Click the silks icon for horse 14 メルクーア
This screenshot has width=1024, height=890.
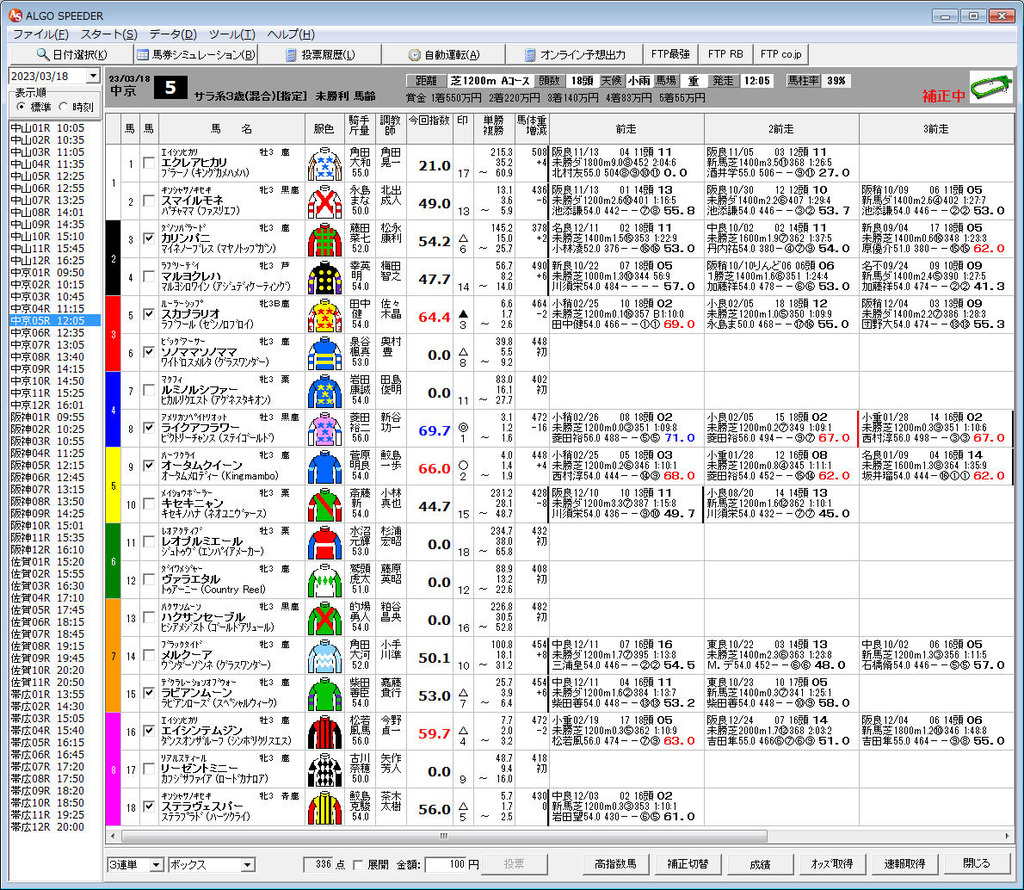click(x=325, y=656)
